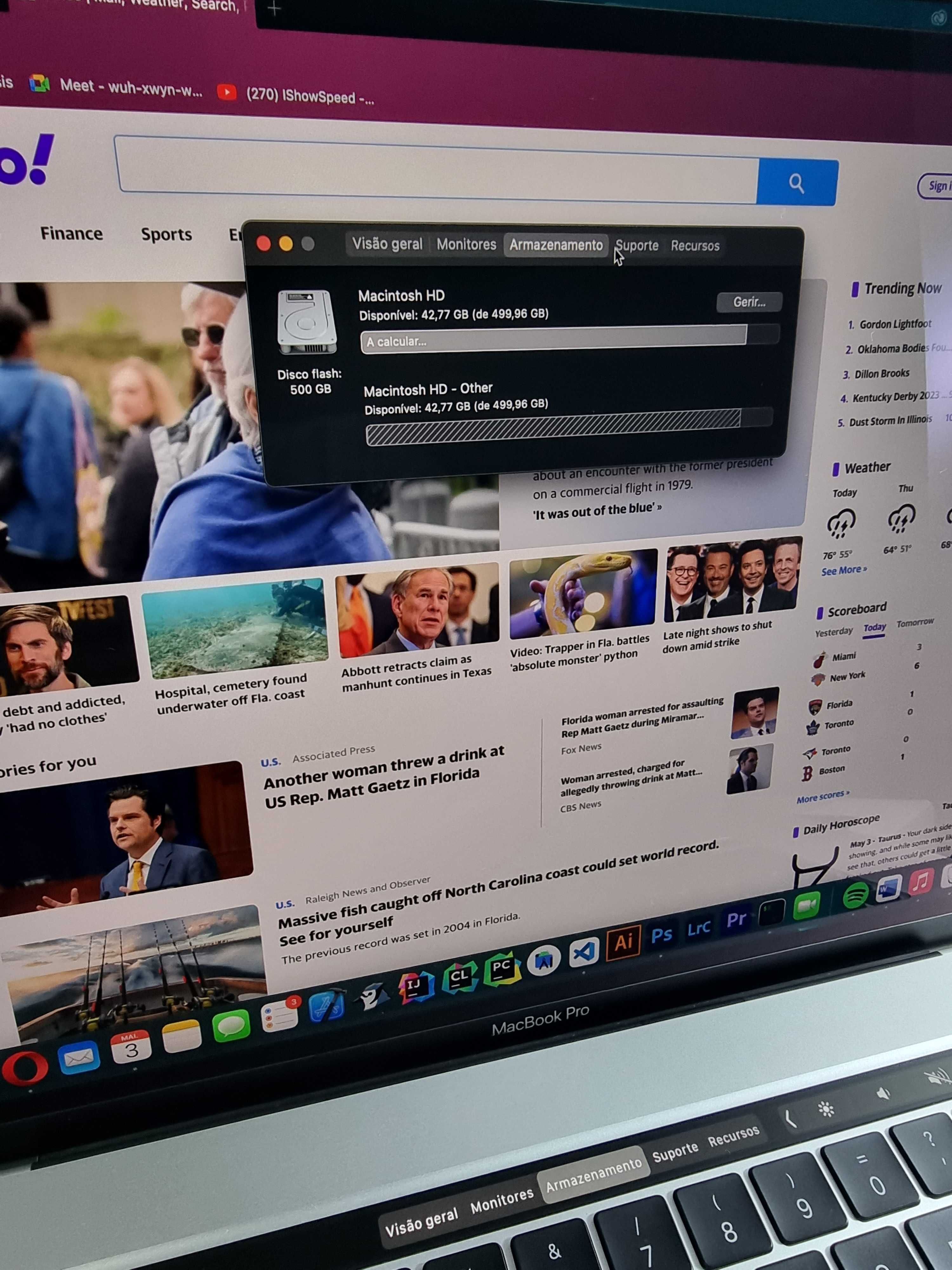
Task: Open trending topic Gordon Lightfoot
Action: pyautogui.click(x=895, y=324)
